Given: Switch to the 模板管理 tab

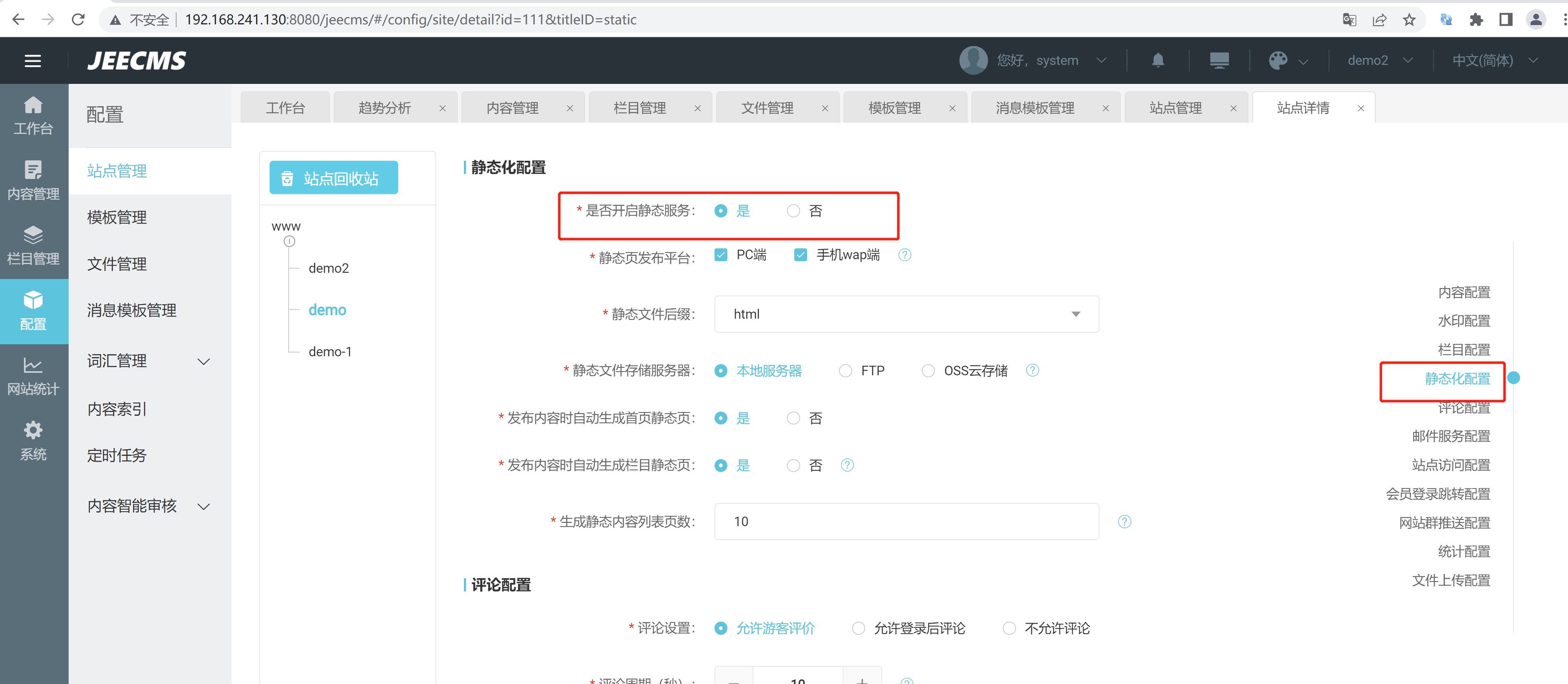Looking at the screenshot, I should tap(894, 108).
